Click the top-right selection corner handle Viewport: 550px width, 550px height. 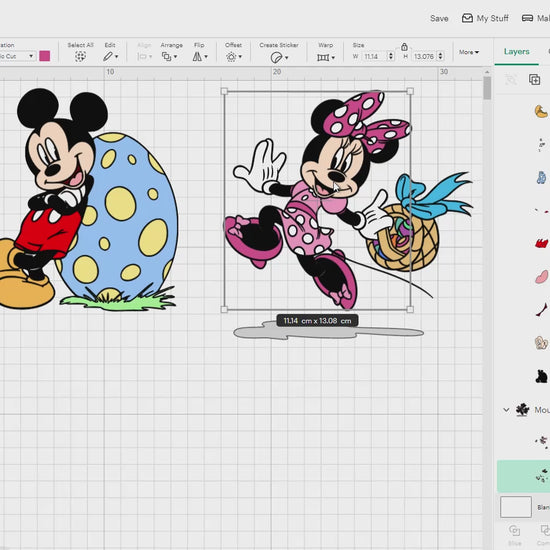click(410, 92)
